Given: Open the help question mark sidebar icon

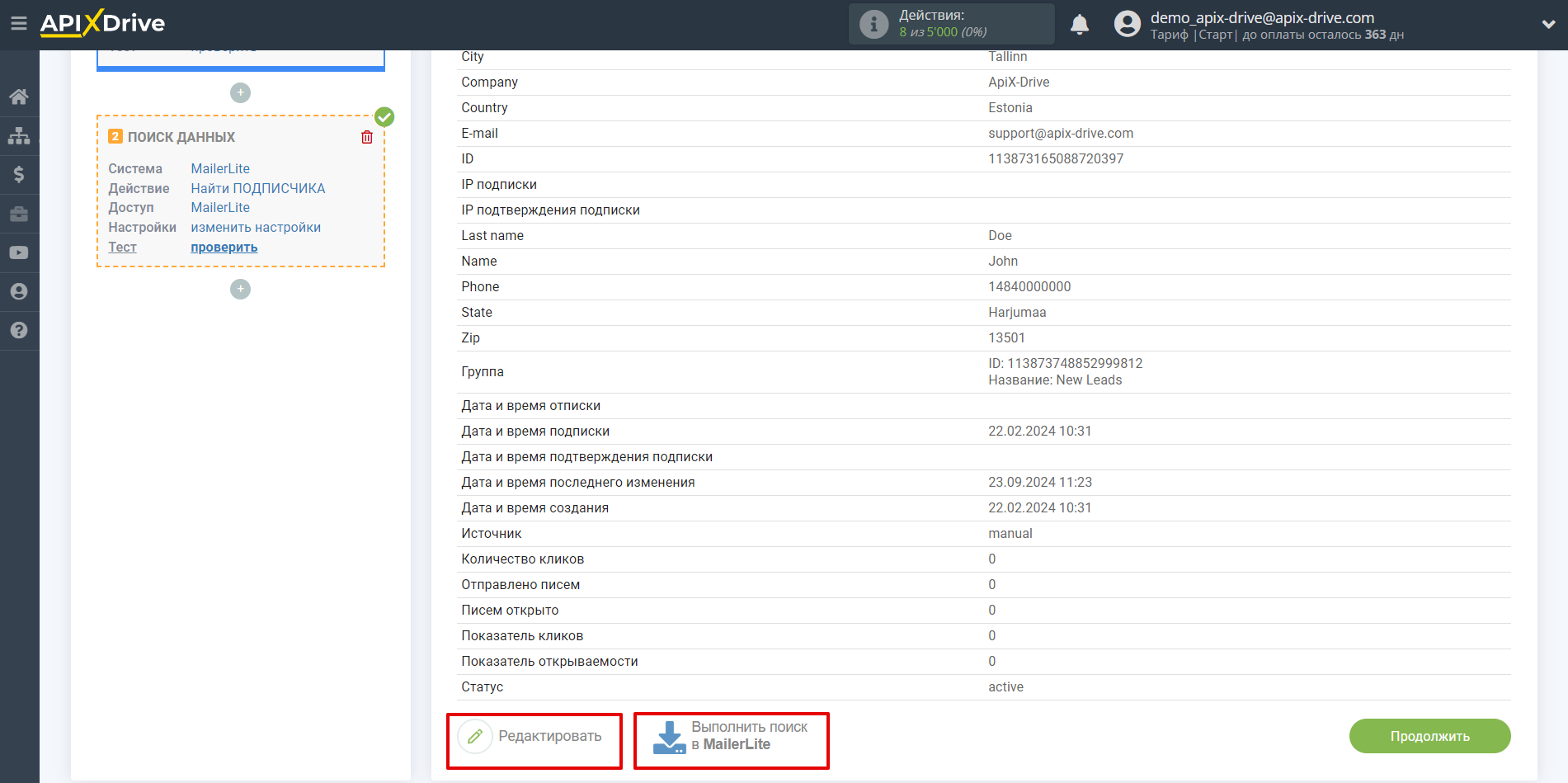Looking at the screenshot, I should pos(19,330).
